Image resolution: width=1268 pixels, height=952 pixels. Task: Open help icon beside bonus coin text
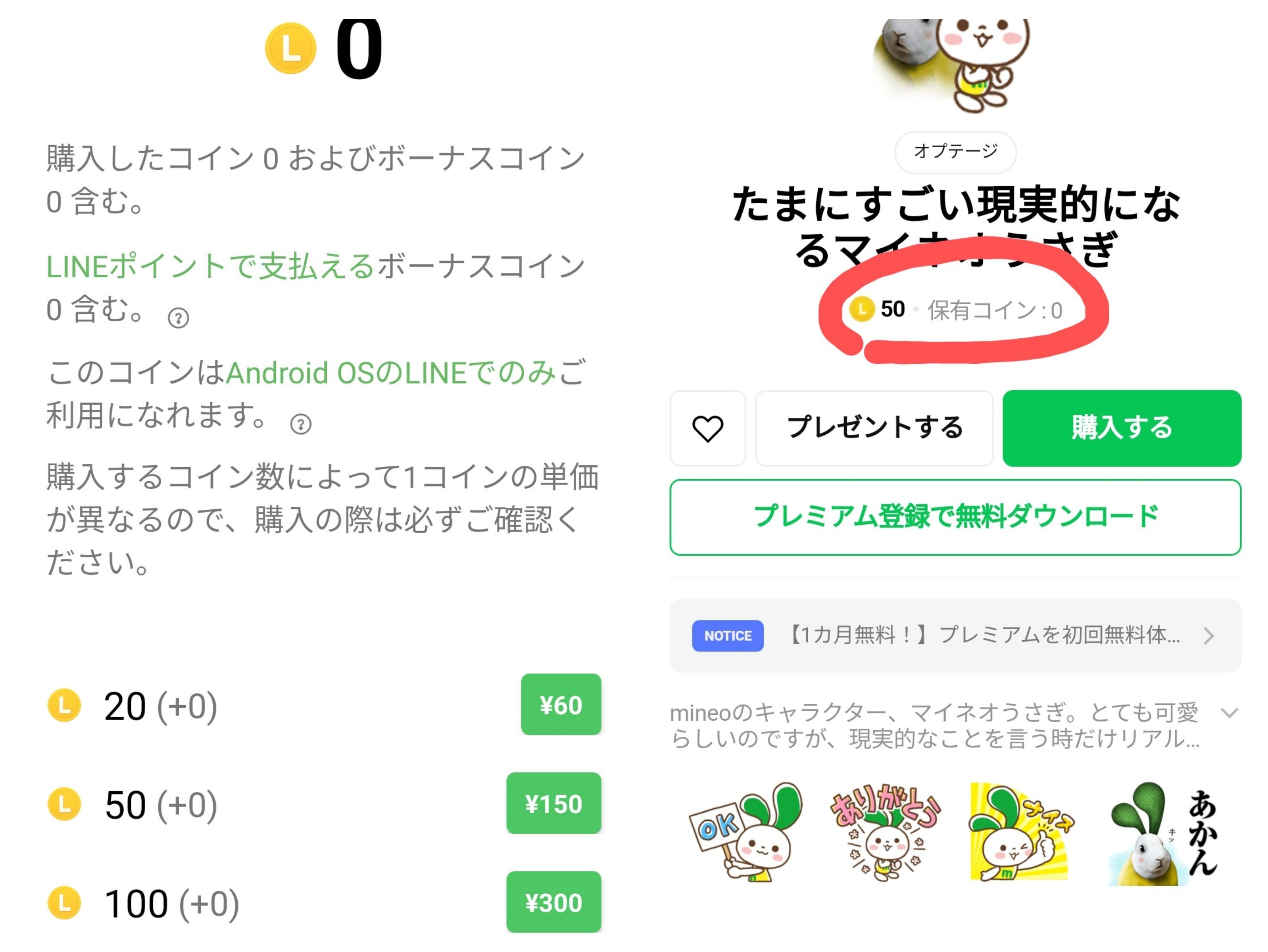click(178, 317)
